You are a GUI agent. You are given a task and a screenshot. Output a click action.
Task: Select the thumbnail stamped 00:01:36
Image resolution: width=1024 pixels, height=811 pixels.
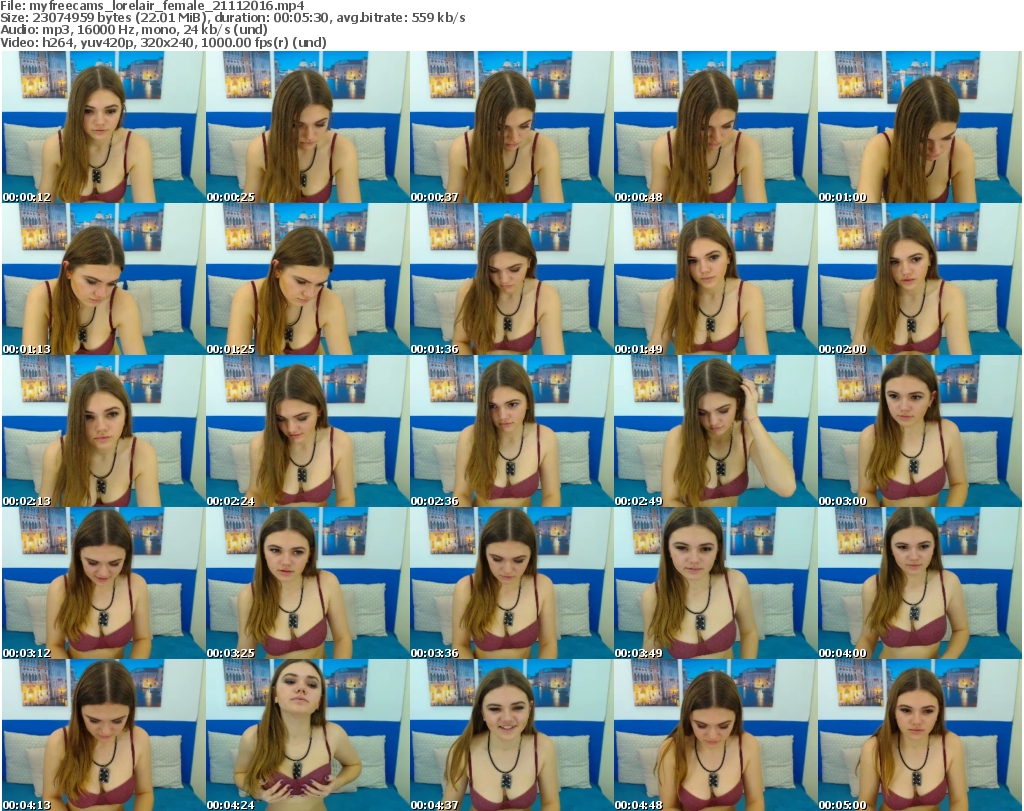point(511,279)
